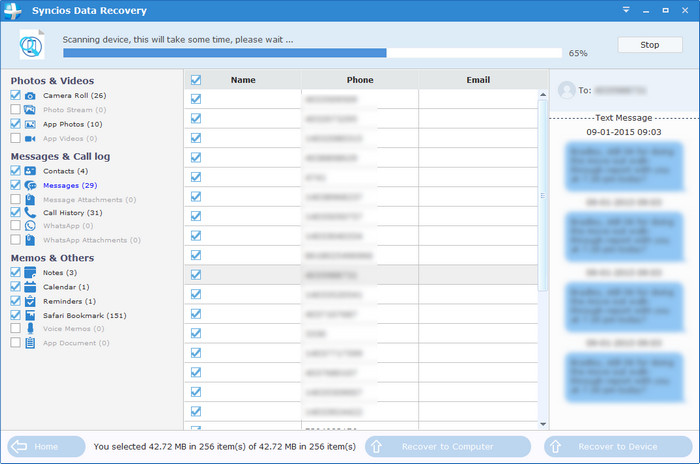Click the WhatsApp icon
700x464 pixels.
(30, 226)
